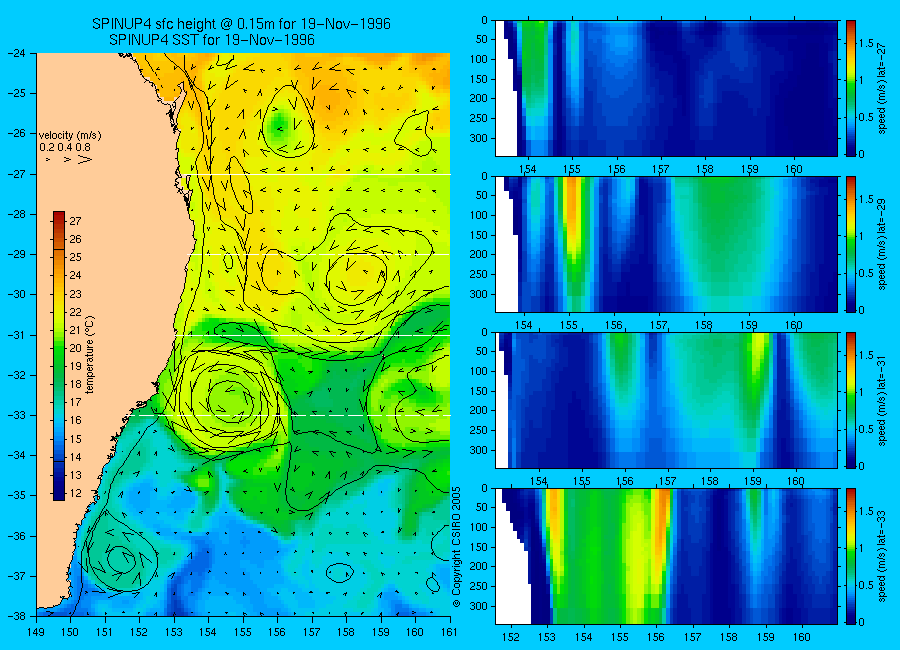Click the map latitude axis label −24

(x=18, y=53)
